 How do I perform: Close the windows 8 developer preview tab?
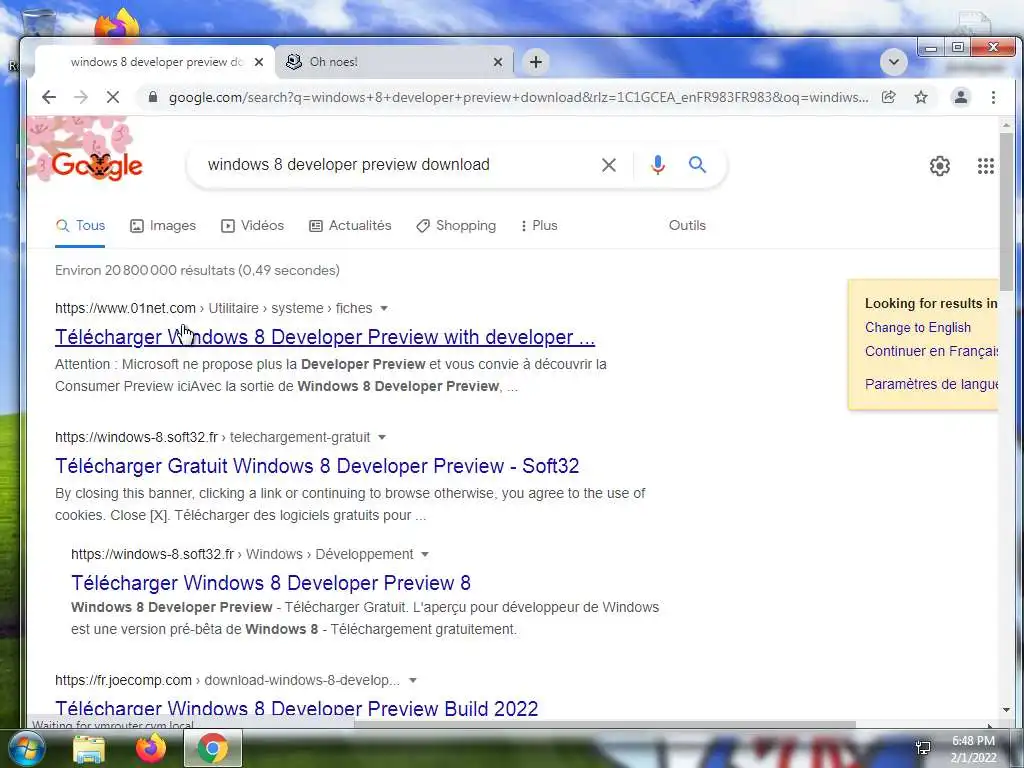(259, 62)
